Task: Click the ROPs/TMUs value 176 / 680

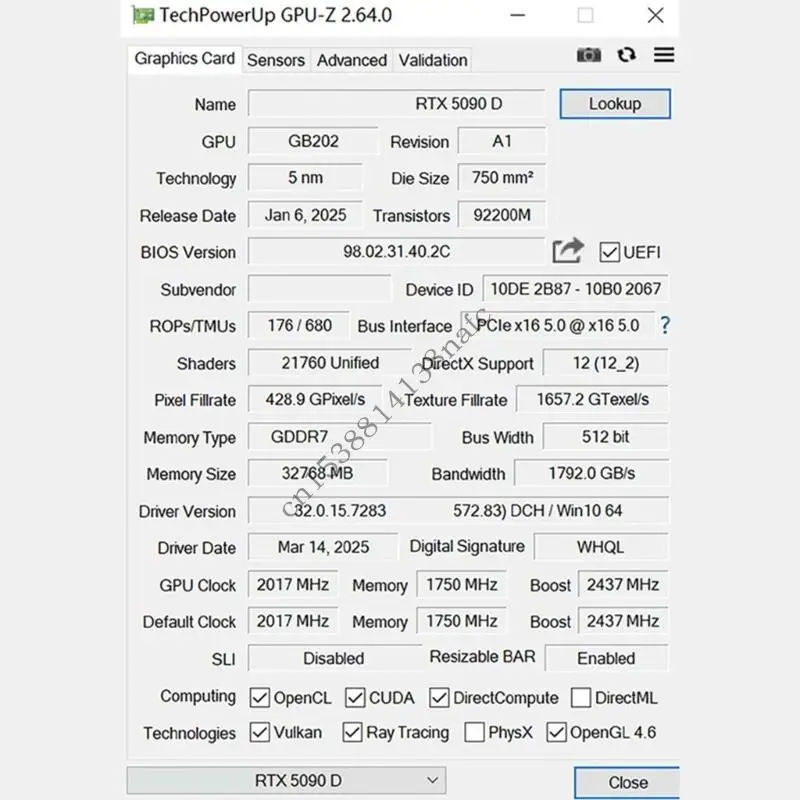Action: pyautogui.click(x=299, y=325)
